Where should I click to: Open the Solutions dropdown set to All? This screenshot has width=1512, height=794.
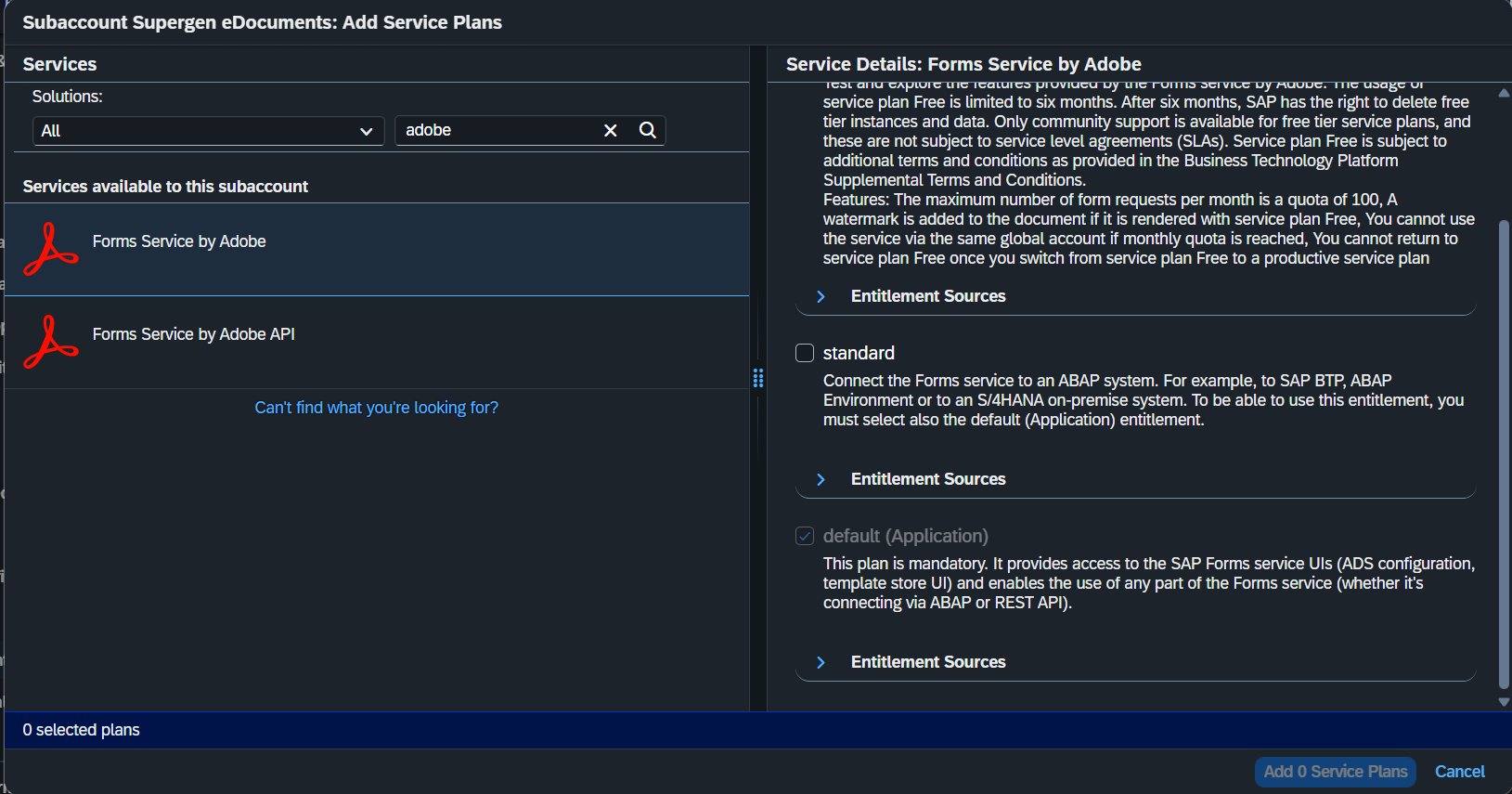[208, 131]
